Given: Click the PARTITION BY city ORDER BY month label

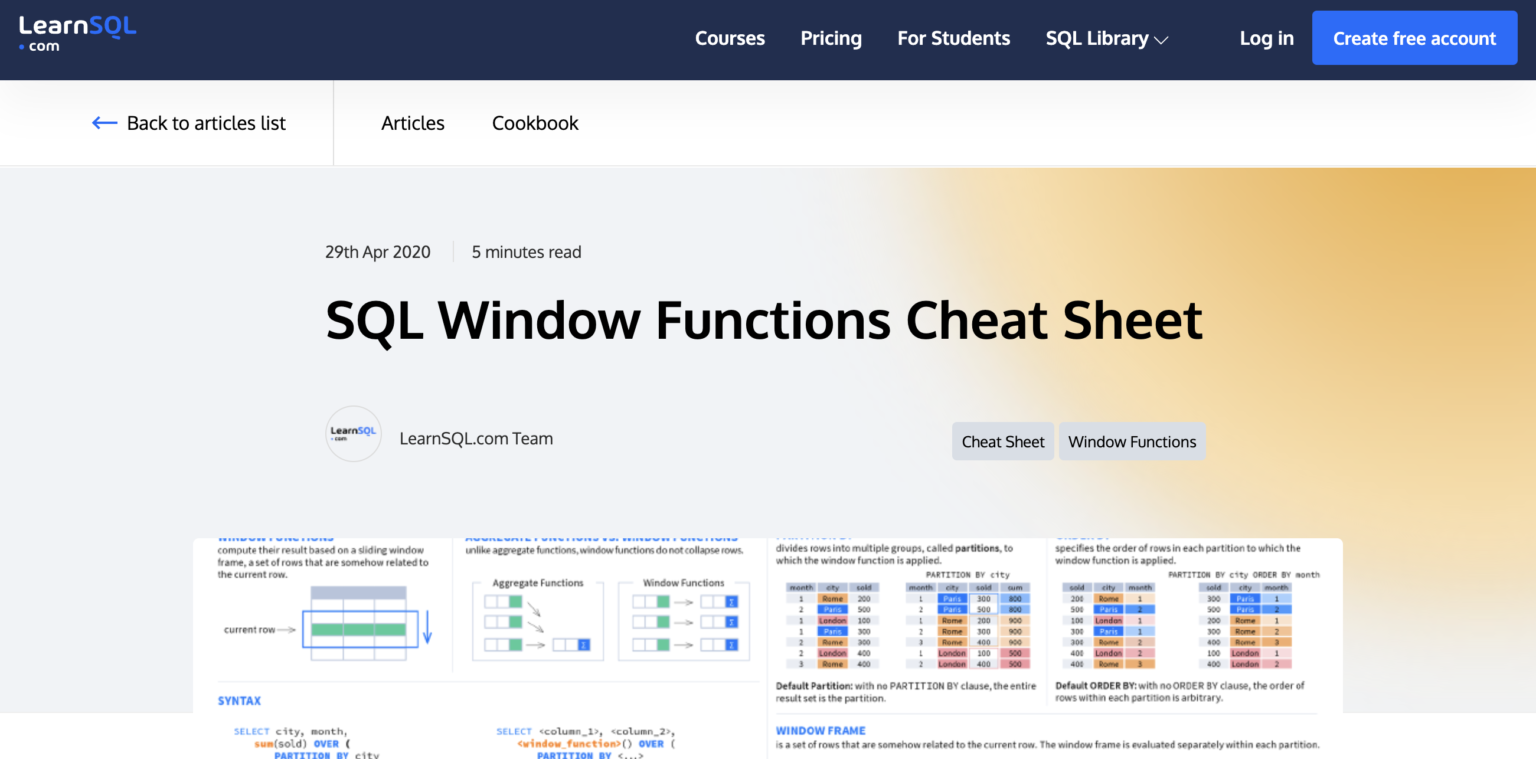Looking at the screenshot, I should tap(1244, 575).
